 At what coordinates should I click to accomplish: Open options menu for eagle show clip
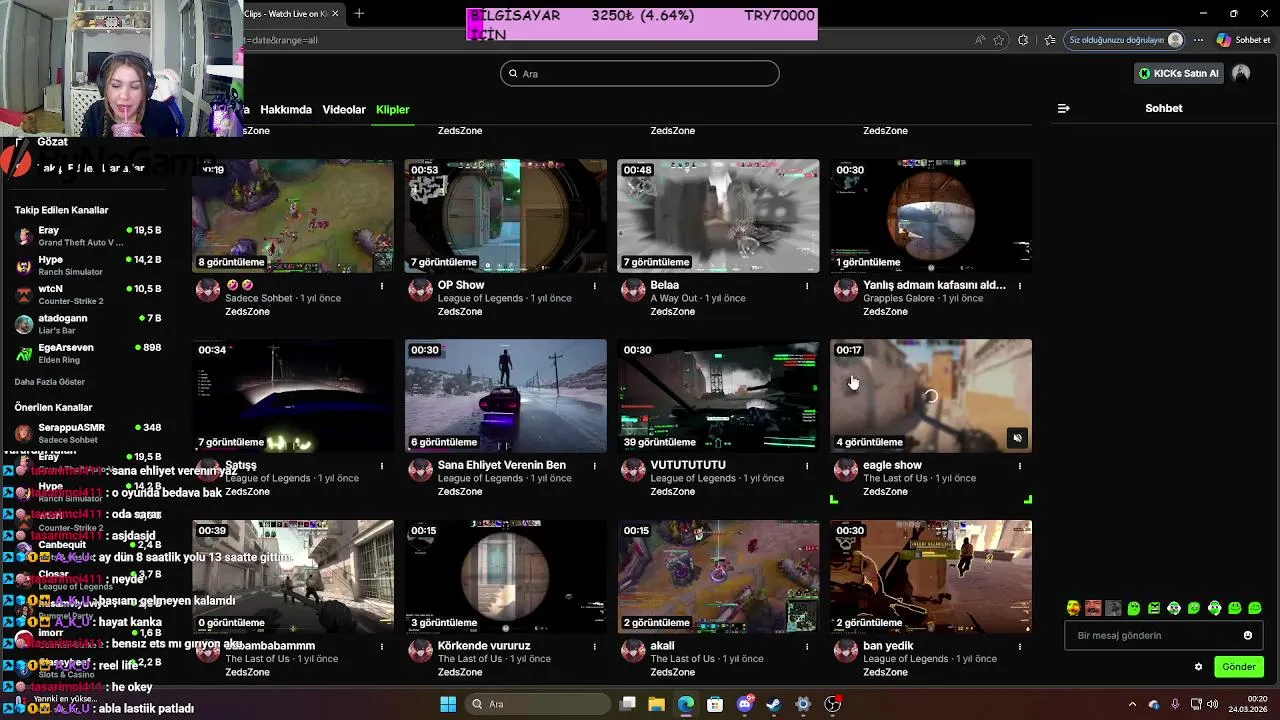pyautogui.click(x=1019, y=466)
